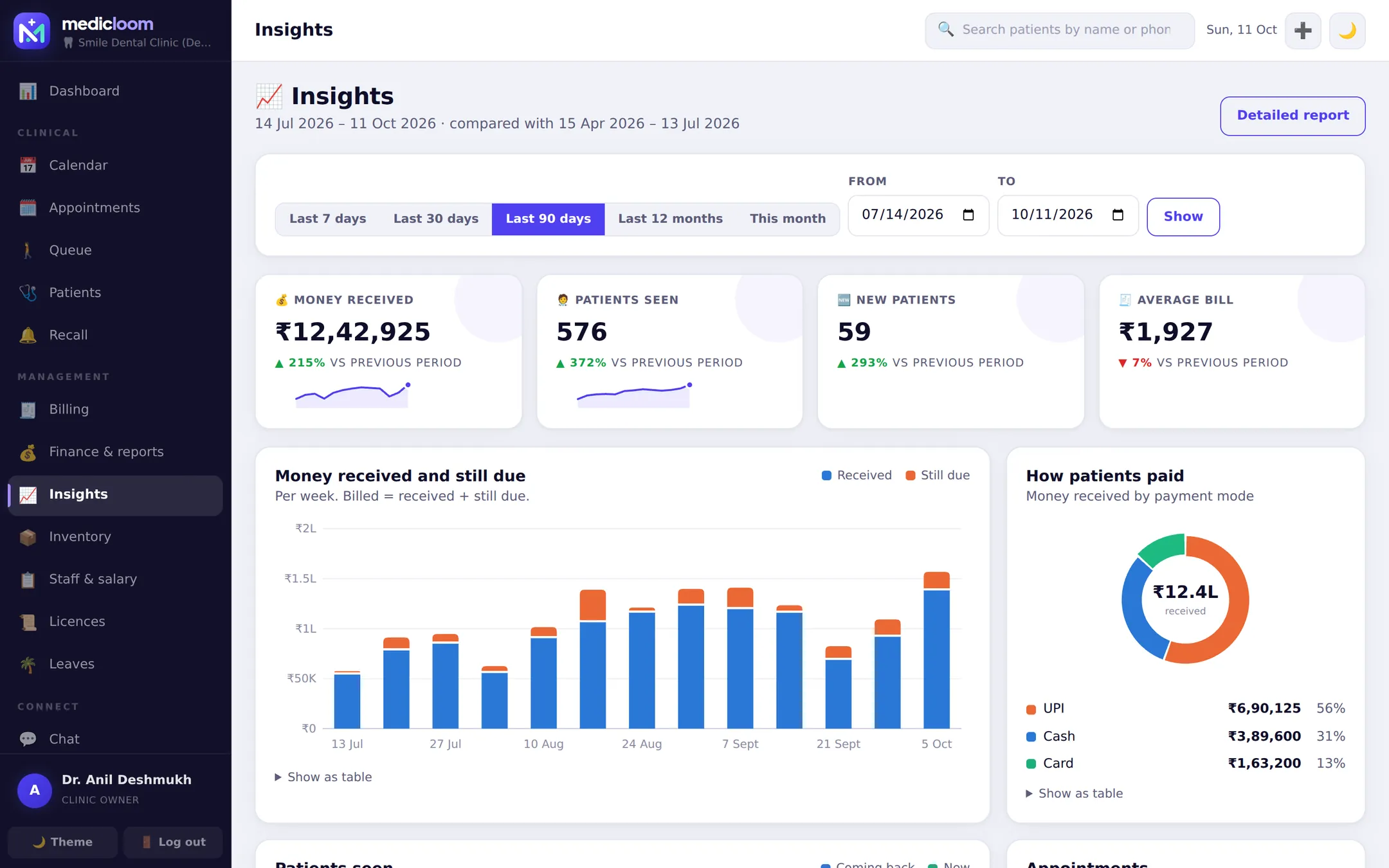
Task: Click the 5 Oct bar in weekly chart
Action: point(936,650)
